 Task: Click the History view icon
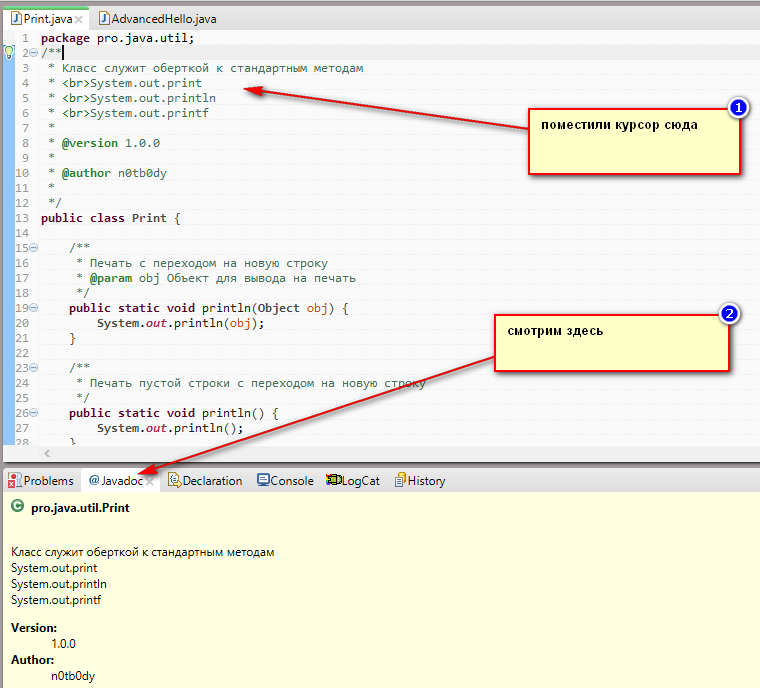(400, 481)
